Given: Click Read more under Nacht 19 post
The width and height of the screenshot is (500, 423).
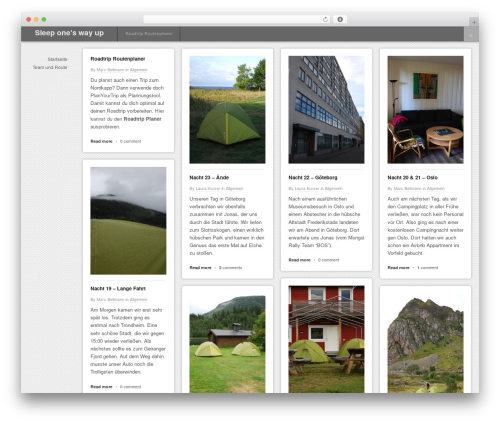Looking at the screenshot, I should 101,387.
